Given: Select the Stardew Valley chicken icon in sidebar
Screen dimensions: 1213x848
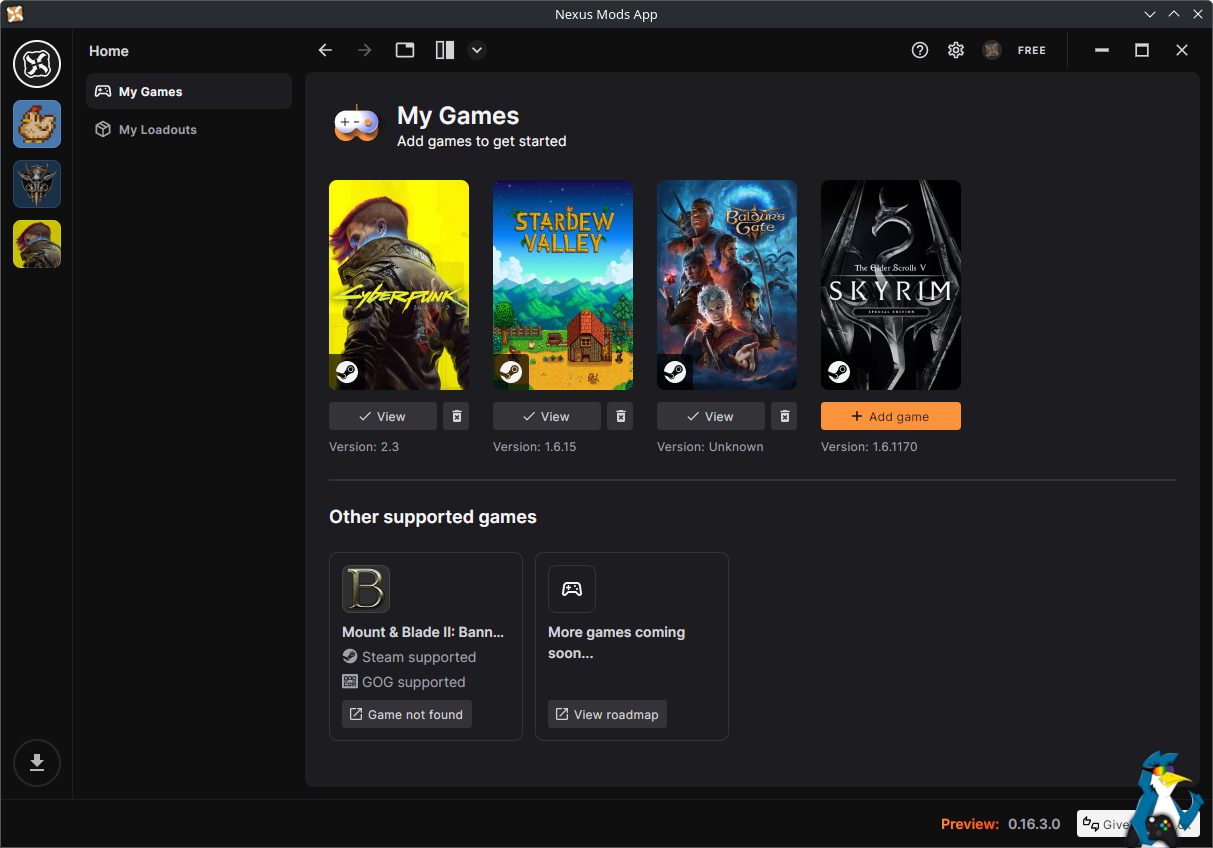Looking at the screenshot, I should coord(37,124).
